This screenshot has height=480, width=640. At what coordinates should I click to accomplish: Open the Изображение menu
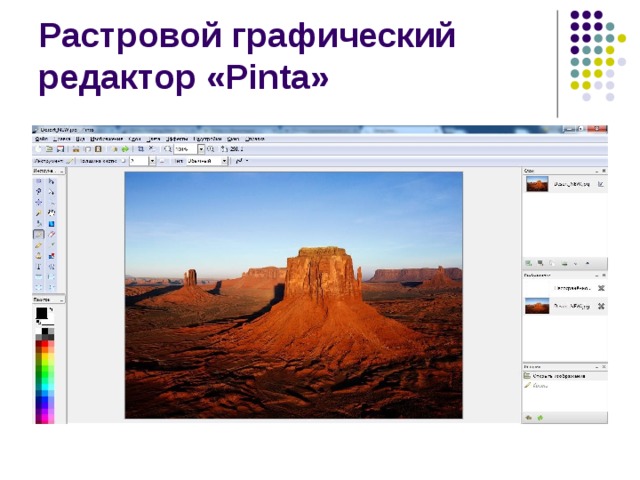coord(107,139)
